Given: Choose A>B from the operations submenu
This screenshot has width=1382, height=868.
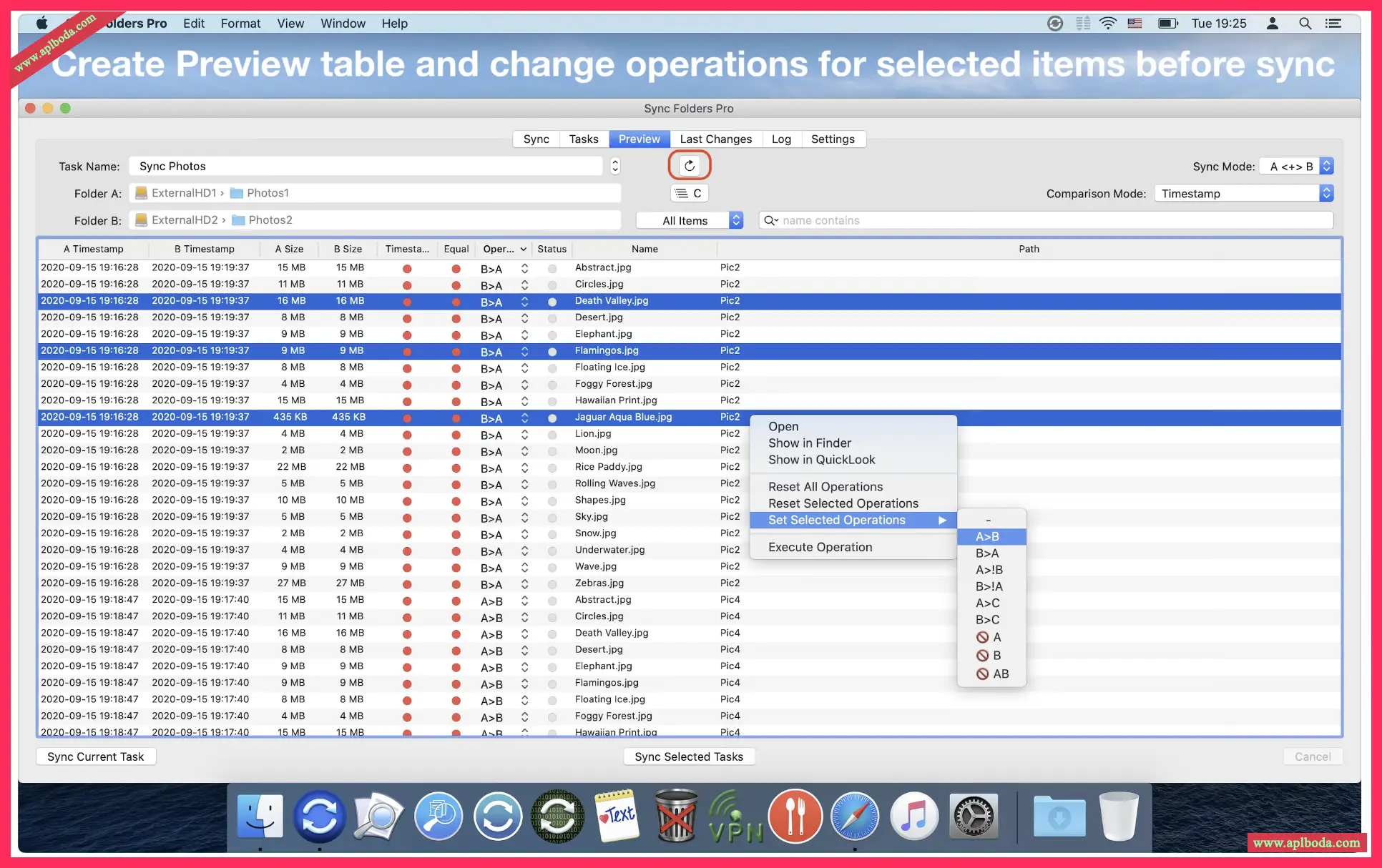Looking at the screenshot, I should pos(991,536).
